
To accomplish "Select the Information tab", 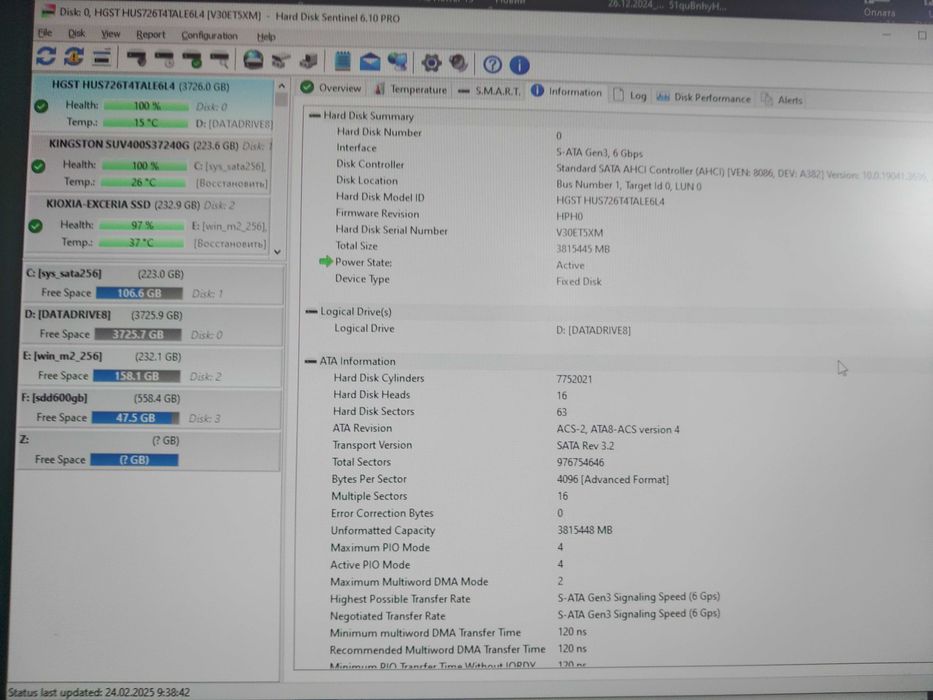I will pyautogui.click(x=566, y=92).
